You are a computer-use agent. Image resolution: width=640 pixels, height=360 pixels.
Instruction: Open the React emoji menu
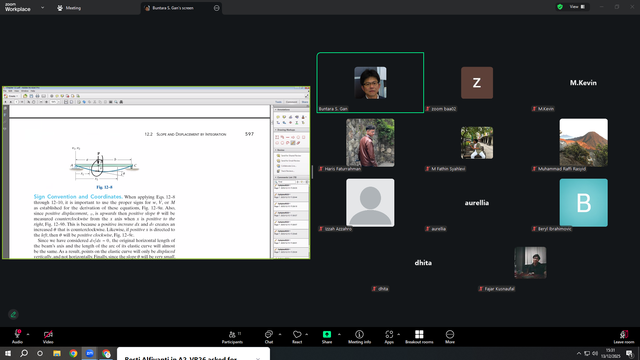pos(297,337)
